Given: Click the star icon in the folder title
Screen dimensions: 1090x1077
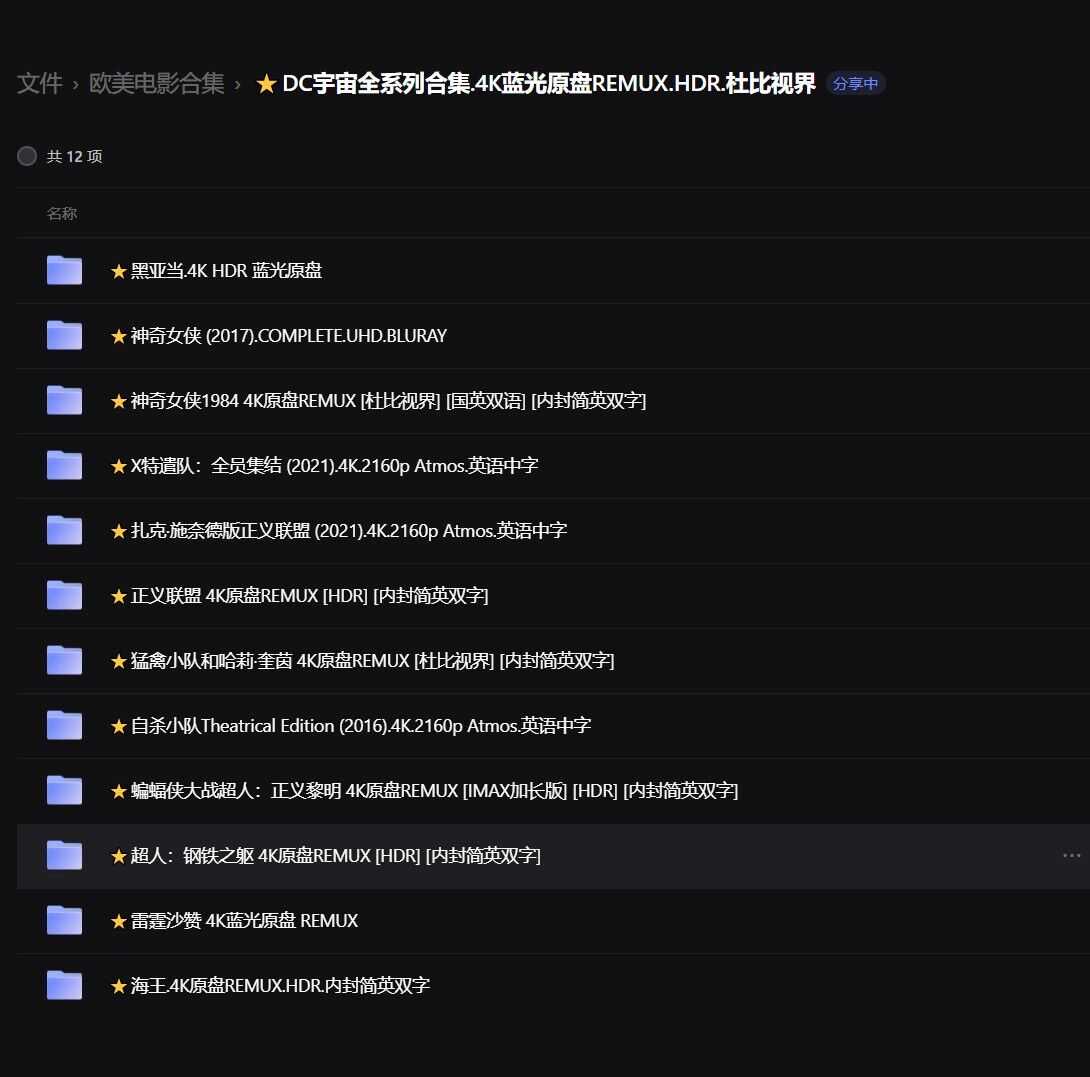Looking at the screenshot, I should (266, 83).
